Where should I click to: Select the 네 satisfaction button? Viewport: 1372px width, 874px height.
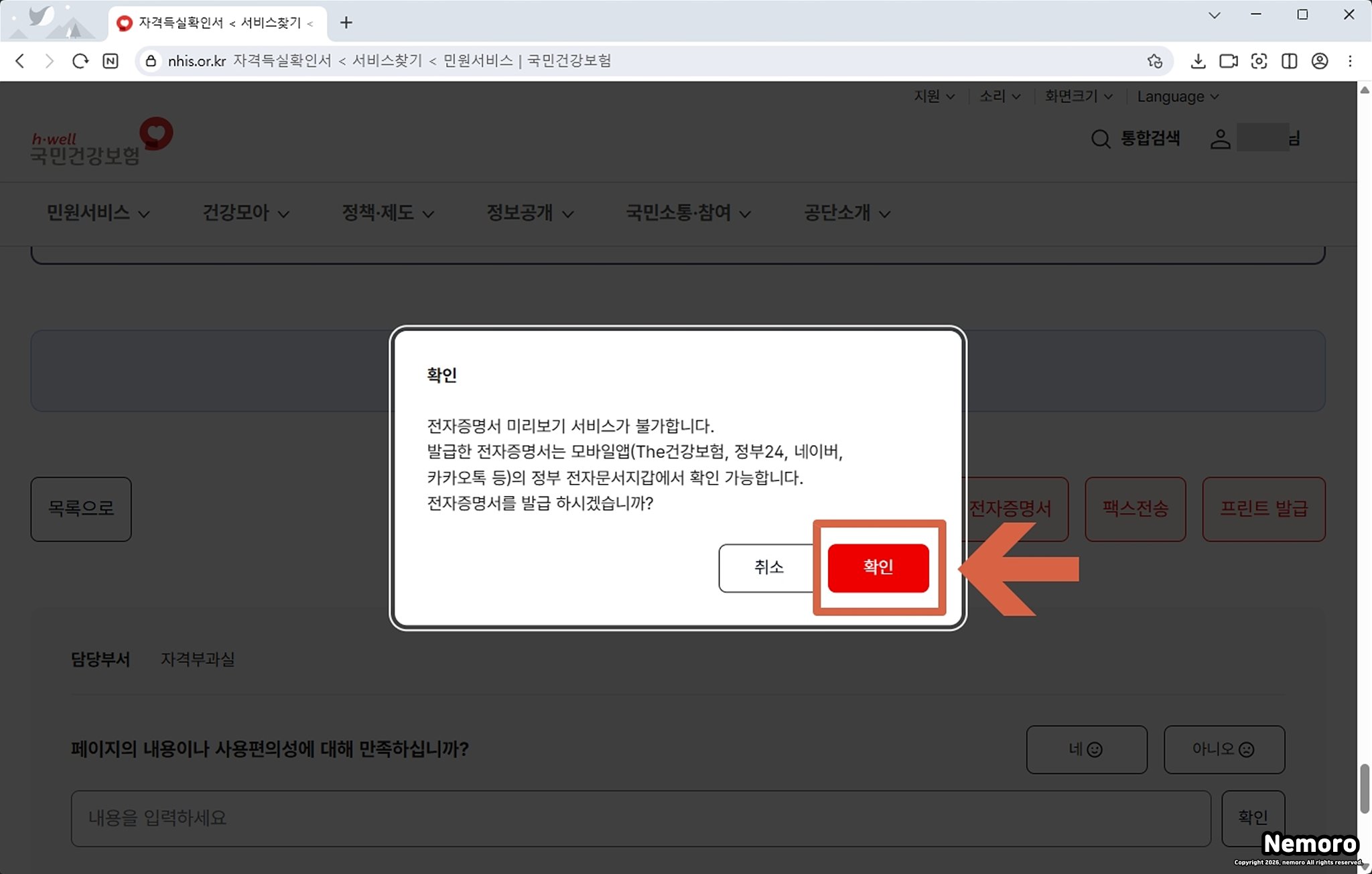(x=1086, y=749)
